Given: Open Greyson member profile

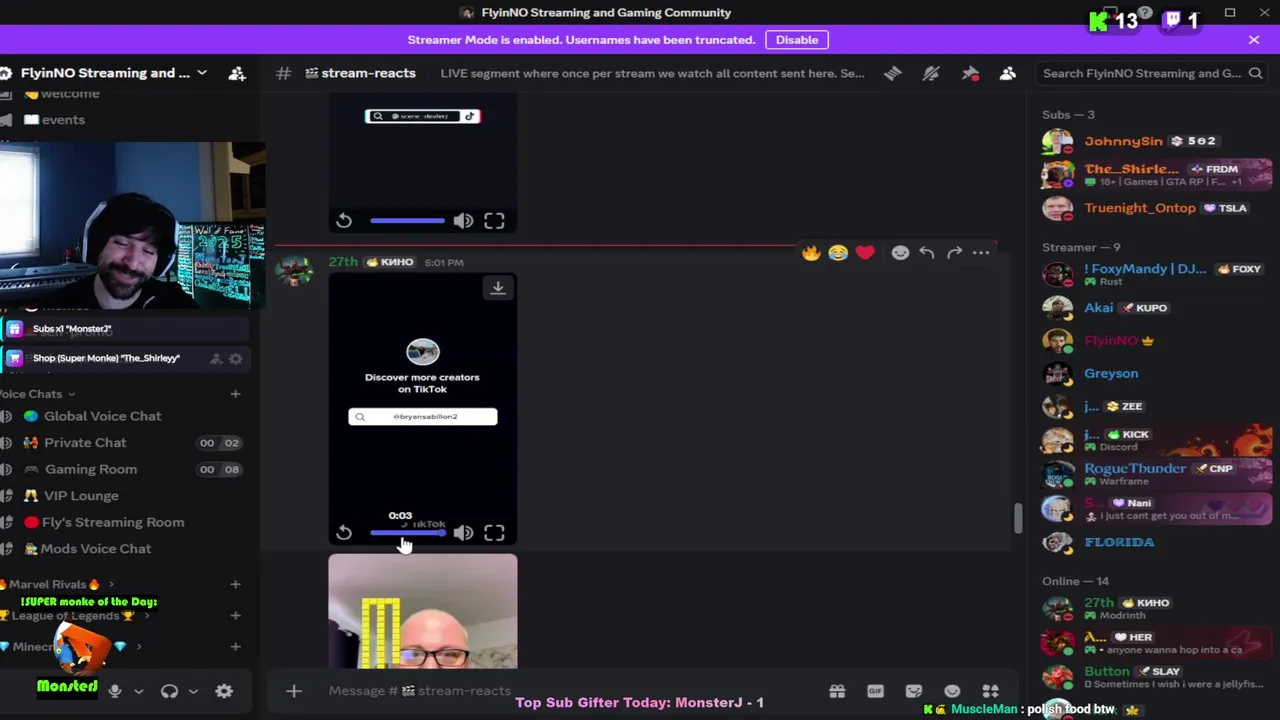Looking at the screenshot, I should [x=1156, y=373].
